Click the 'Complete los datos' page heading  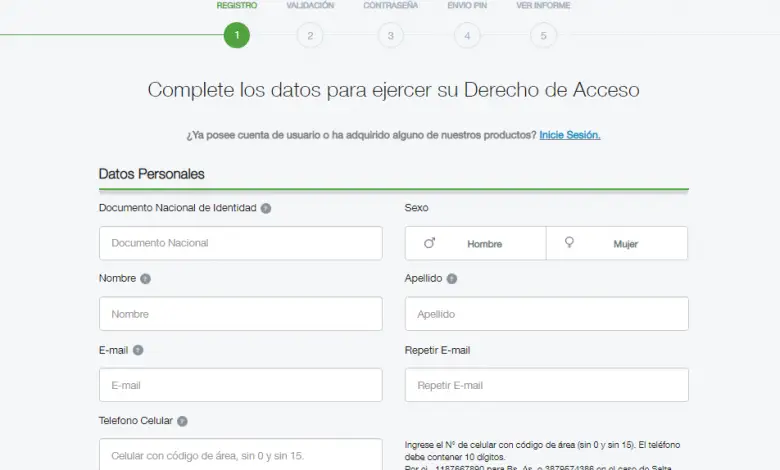393,90
